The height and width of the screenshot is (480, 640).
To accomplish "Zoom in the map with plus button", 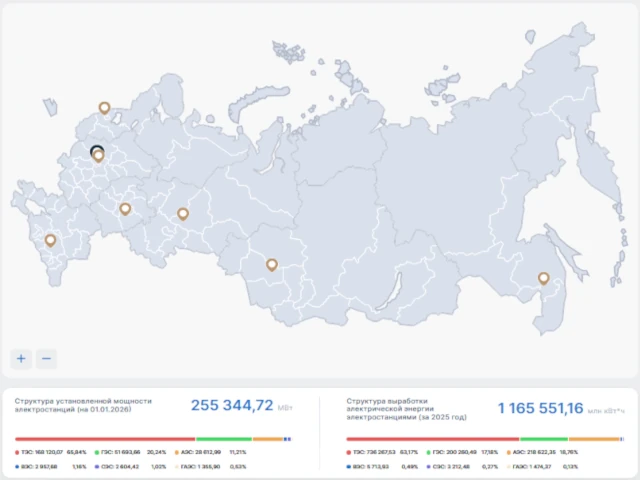I will click(x=21, y=359).
